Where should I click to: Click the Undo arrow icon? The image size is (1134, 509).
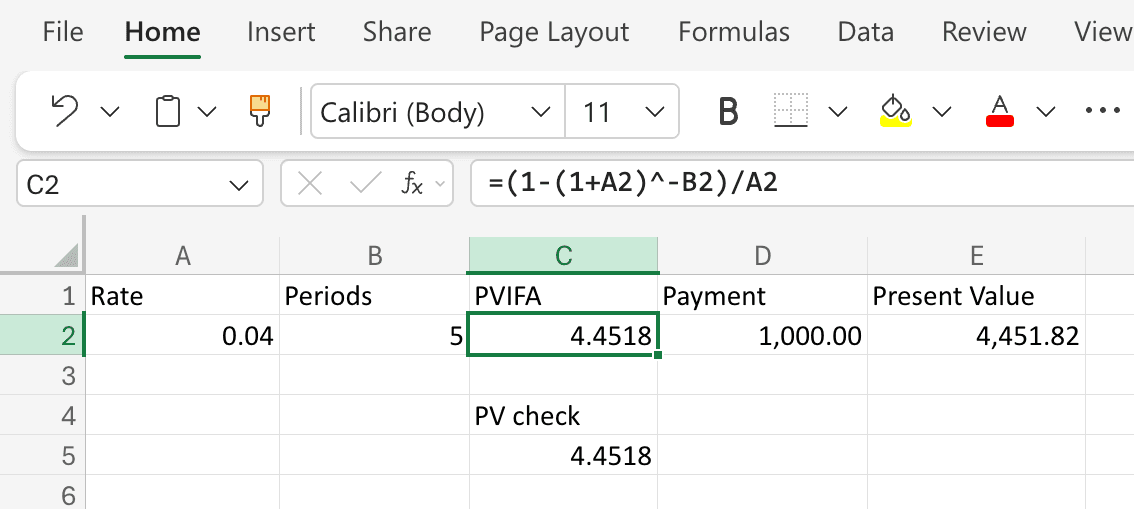(64, 111)
